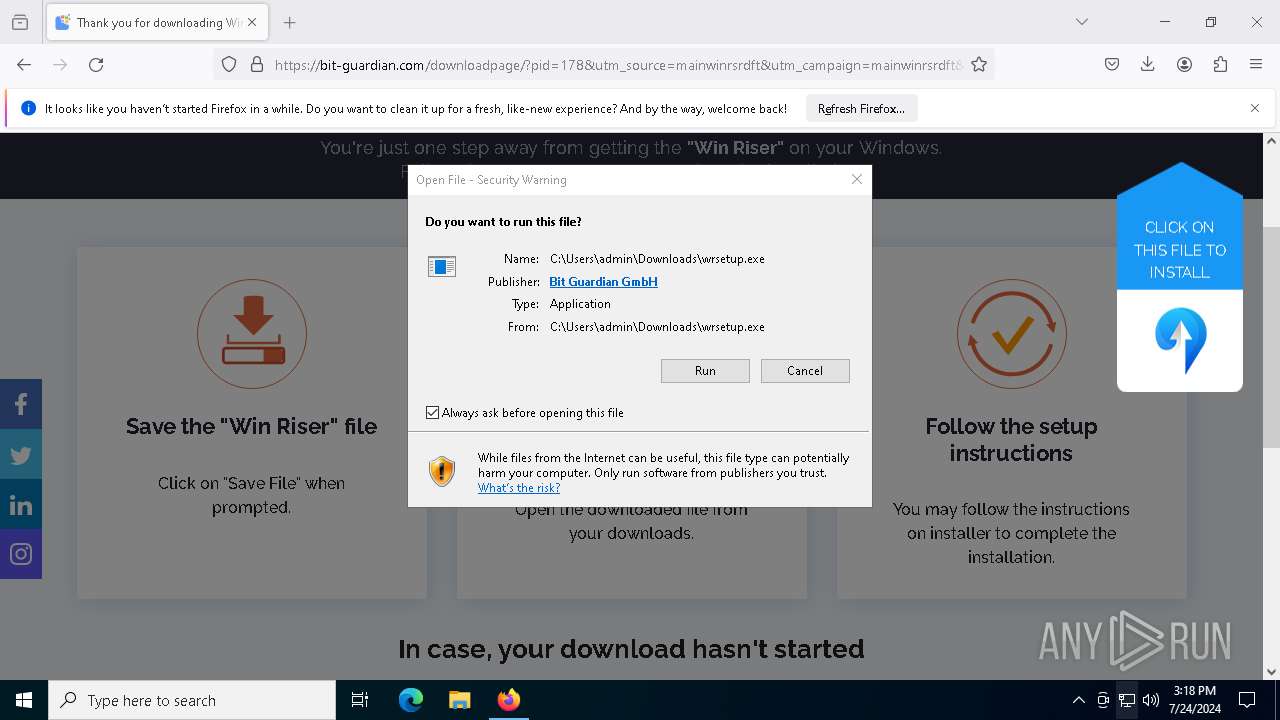Open Instagram sidebar icon

click(21, 554)
